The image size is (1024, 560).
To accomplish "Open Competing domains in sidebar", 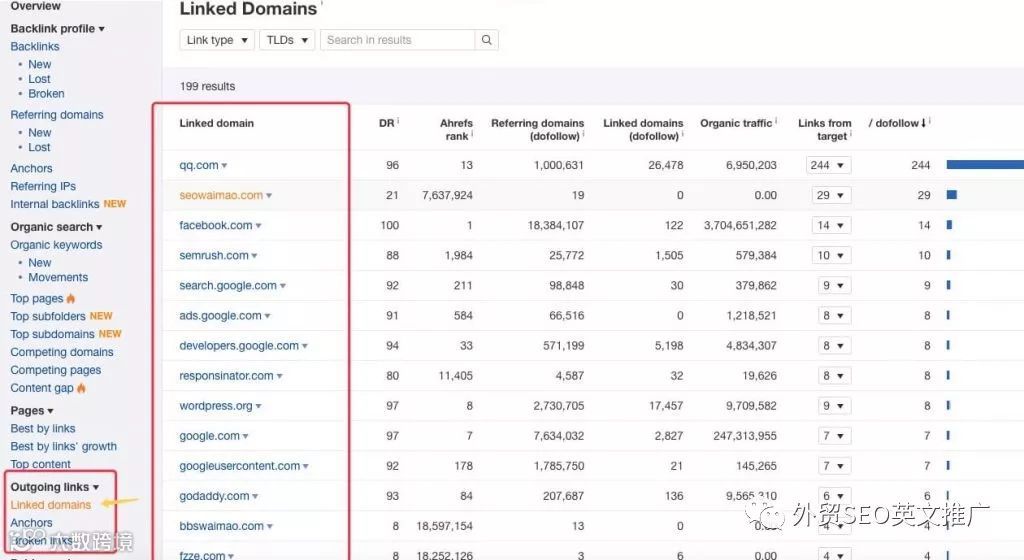I will [61, 352].
